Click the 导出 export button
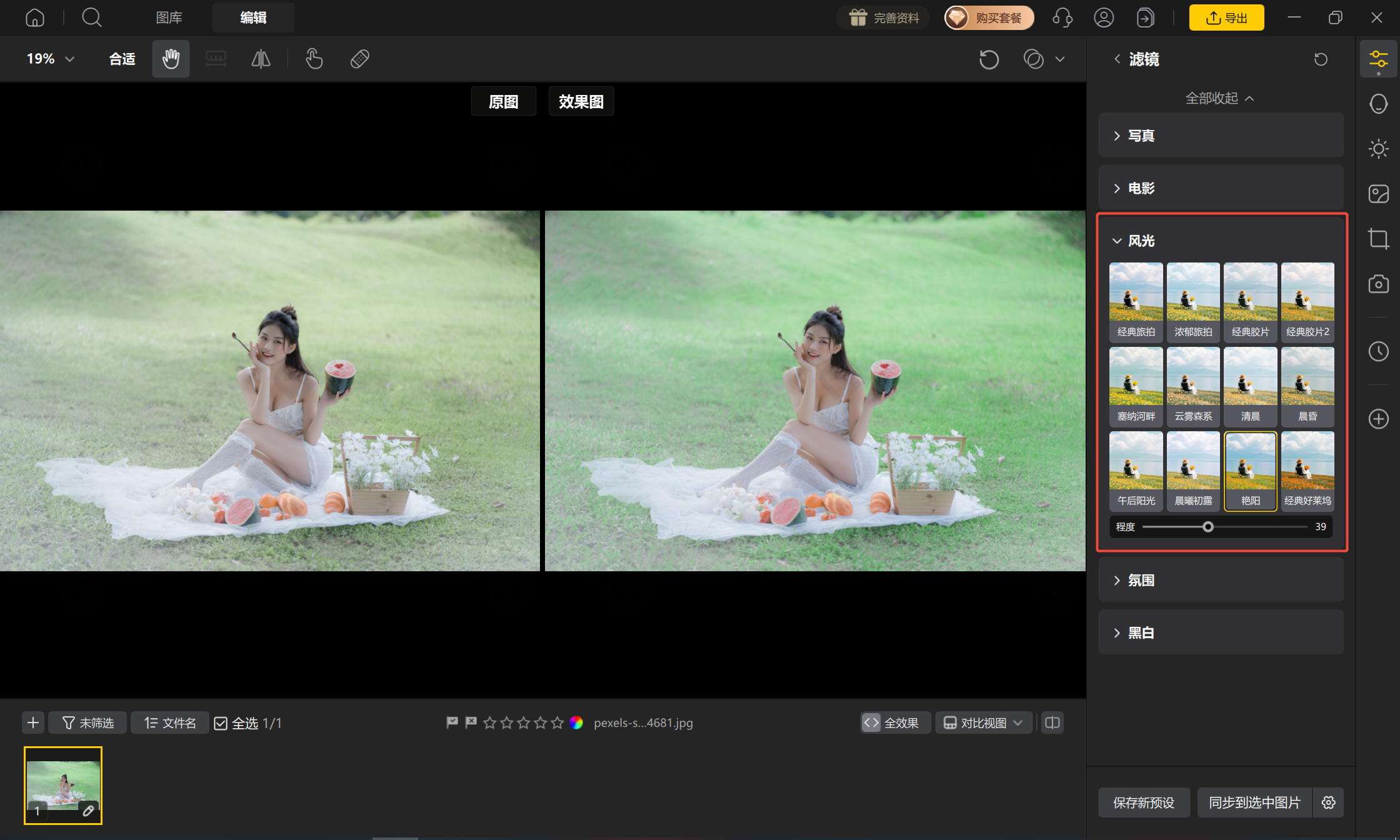 pos(1226,17)
